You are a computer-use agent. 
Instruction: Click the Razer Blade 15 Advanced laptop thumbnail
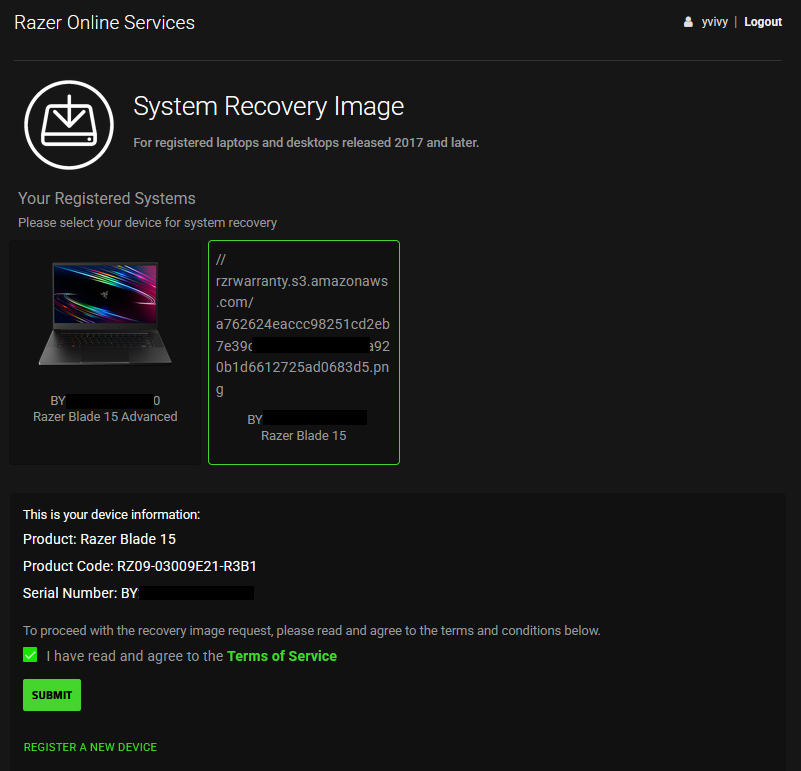click(105, 312)
